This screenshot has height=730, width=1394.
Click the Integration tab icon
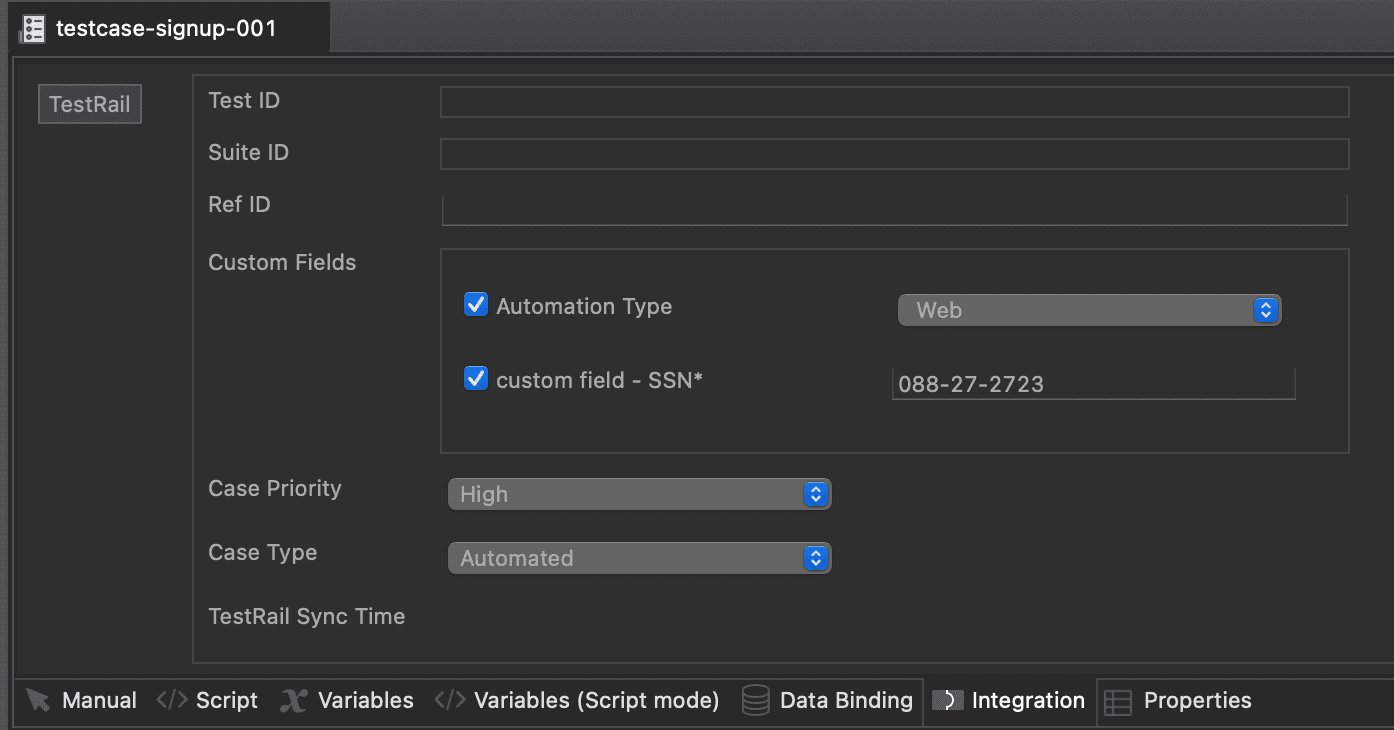point(947,701)
